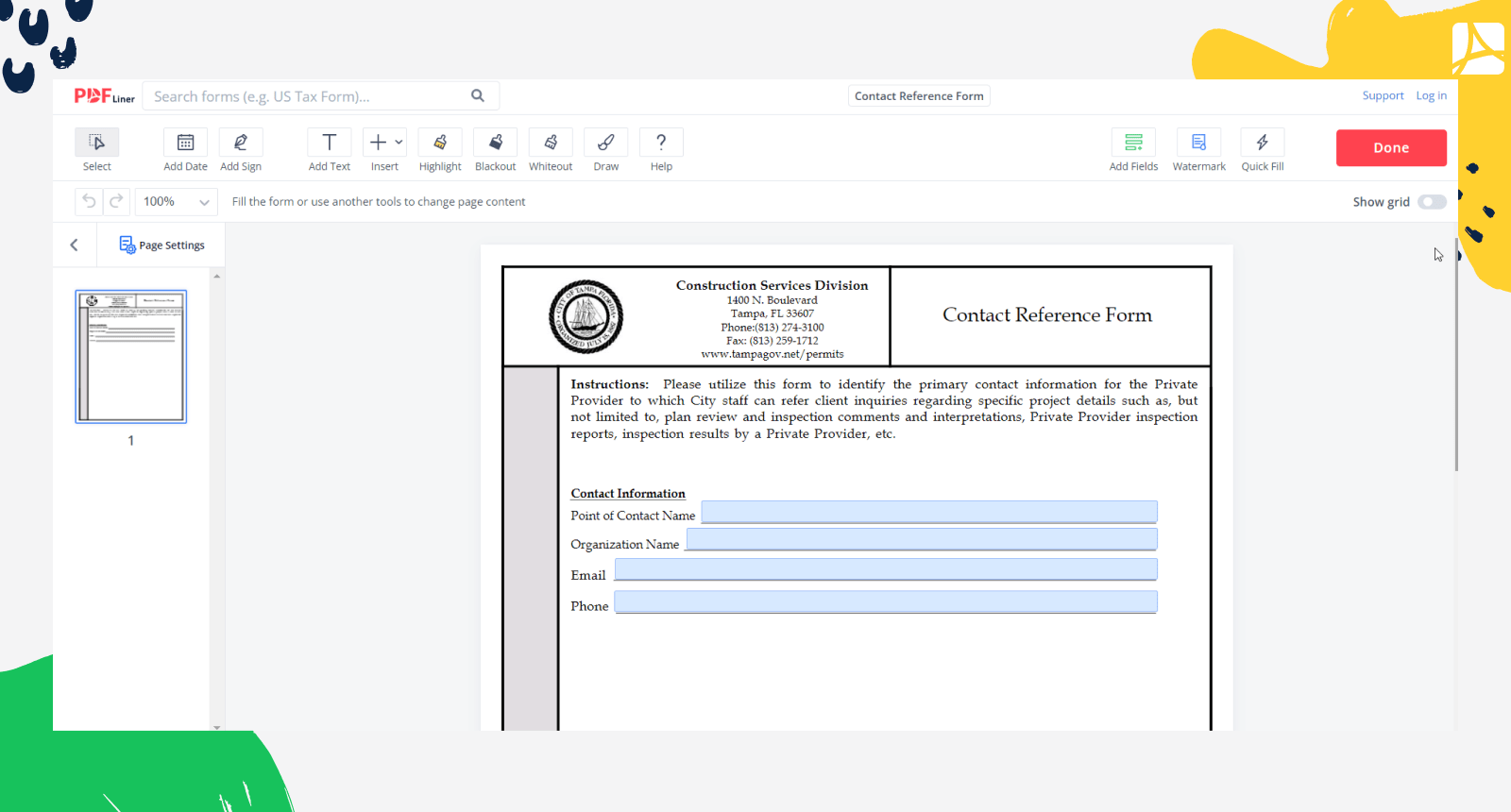Click the Insert plus icon
This screenshot has width=1511, height=812.
(378, 143)
